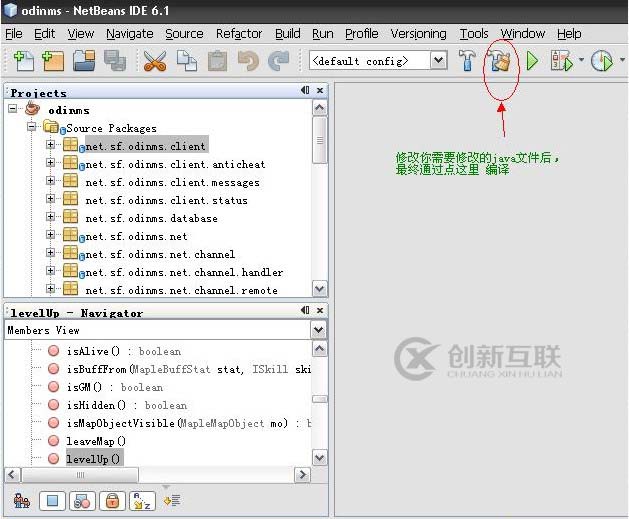
Task: Select isMapObjectVisible member in Navigator
Action: pos(189,424)
